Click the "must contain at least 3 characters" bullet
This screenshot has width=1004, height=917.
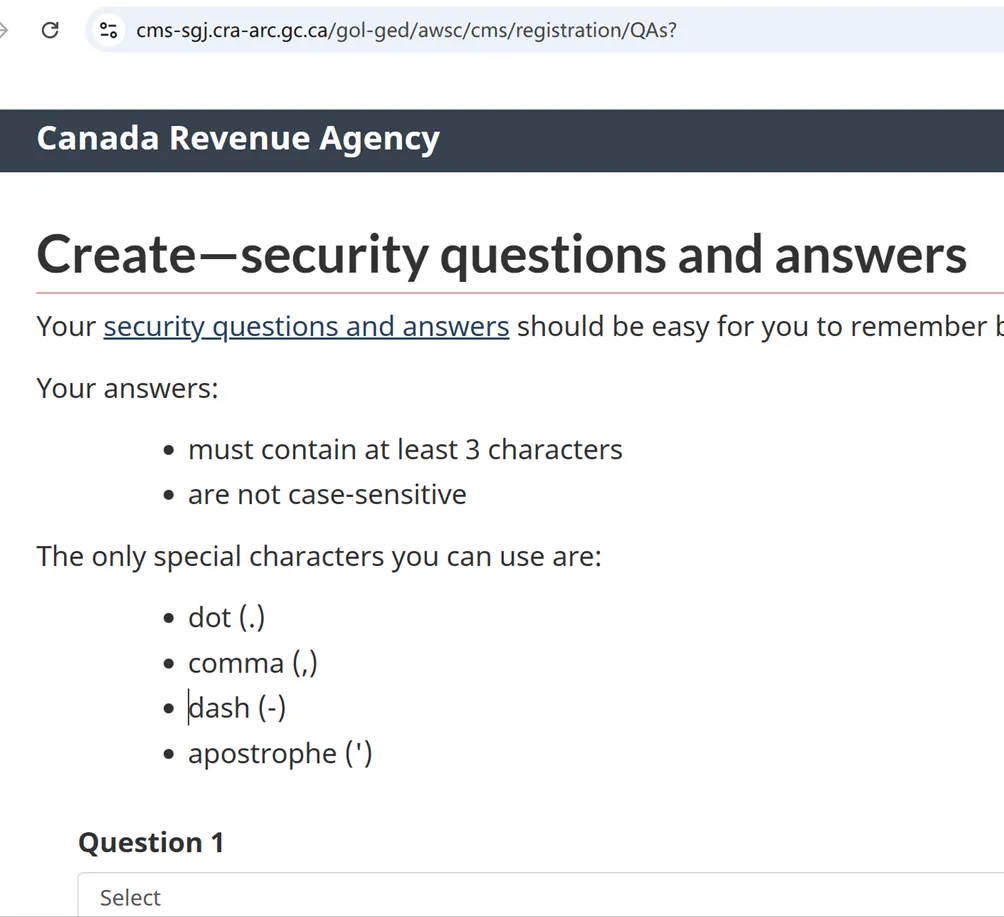[405, 449]
